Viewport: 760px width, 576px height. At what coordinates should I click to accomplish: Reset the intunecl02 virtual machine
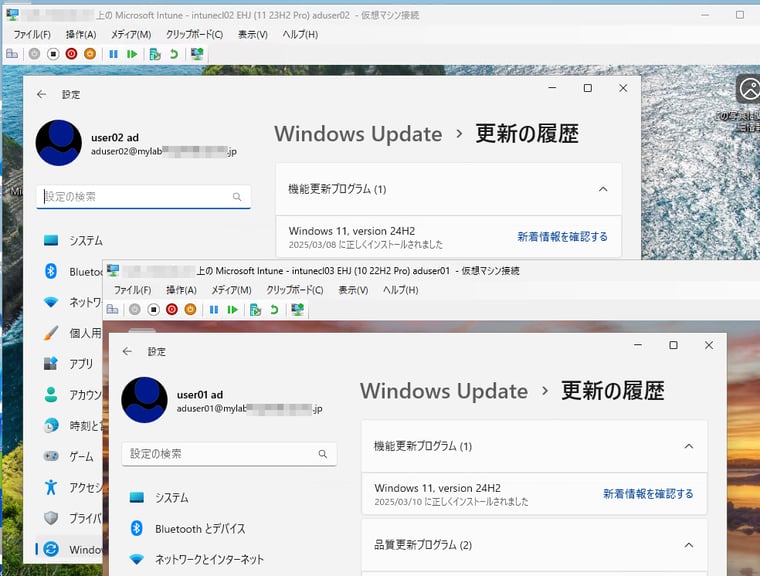click(x=132, y=54)
